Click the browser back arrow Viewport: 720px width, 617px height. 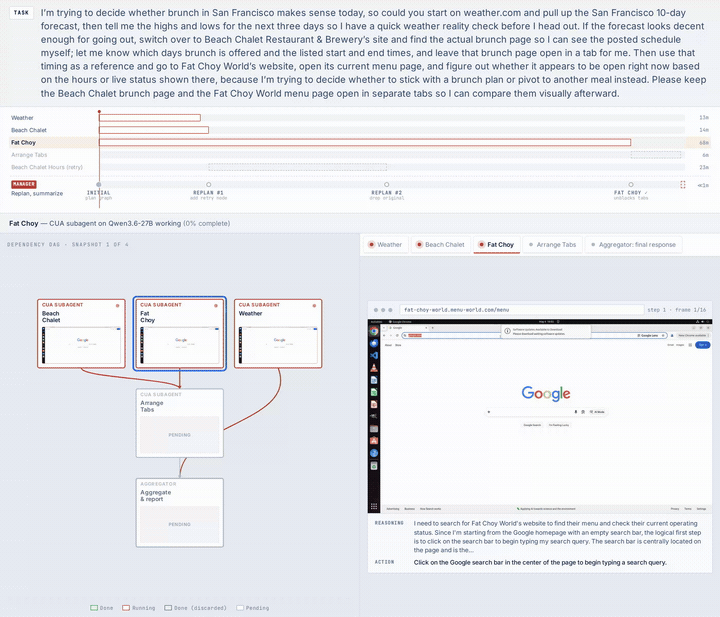click(384, 336)
